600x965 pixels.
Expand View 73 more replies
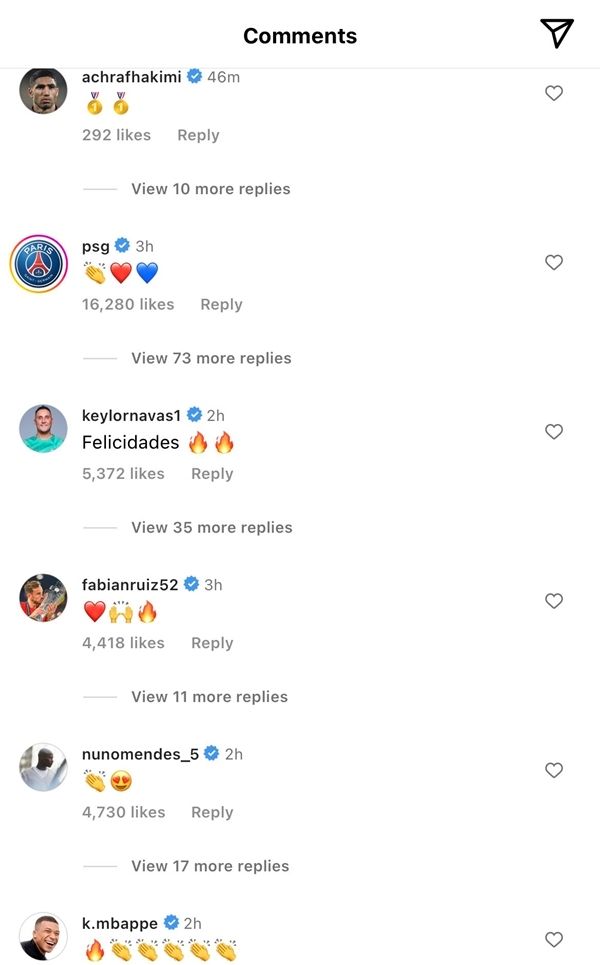point(211,358)
